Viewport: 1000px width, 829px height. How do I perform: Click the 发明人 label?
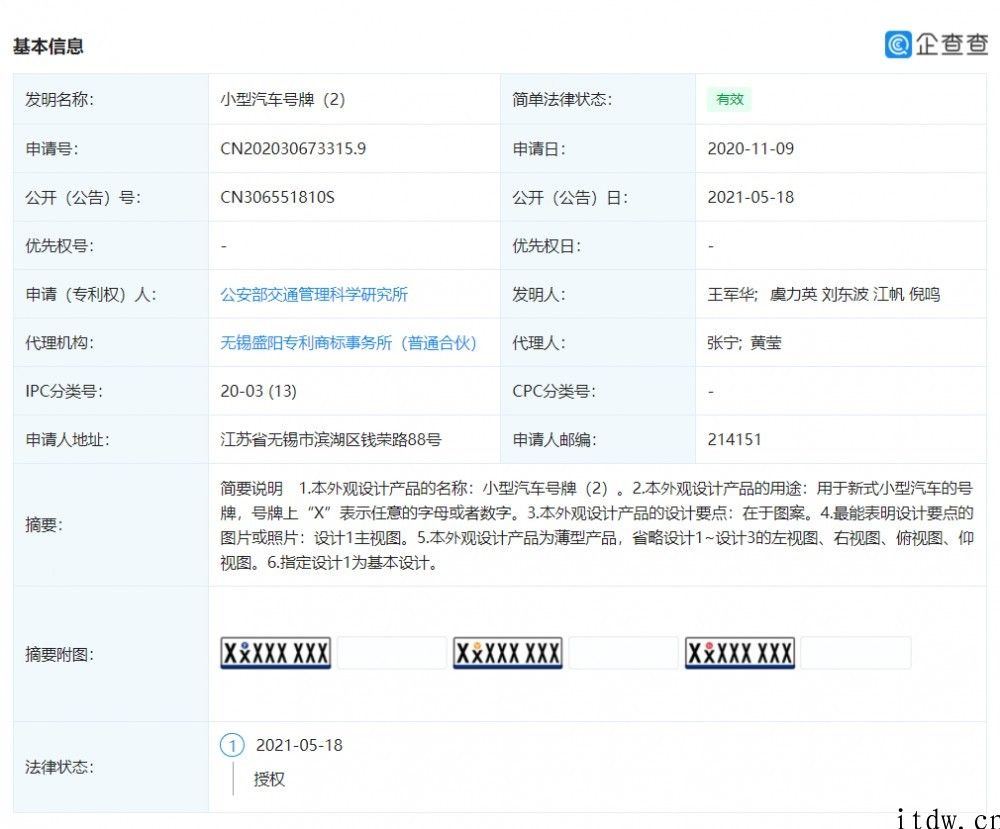click(x=538, y=295)
